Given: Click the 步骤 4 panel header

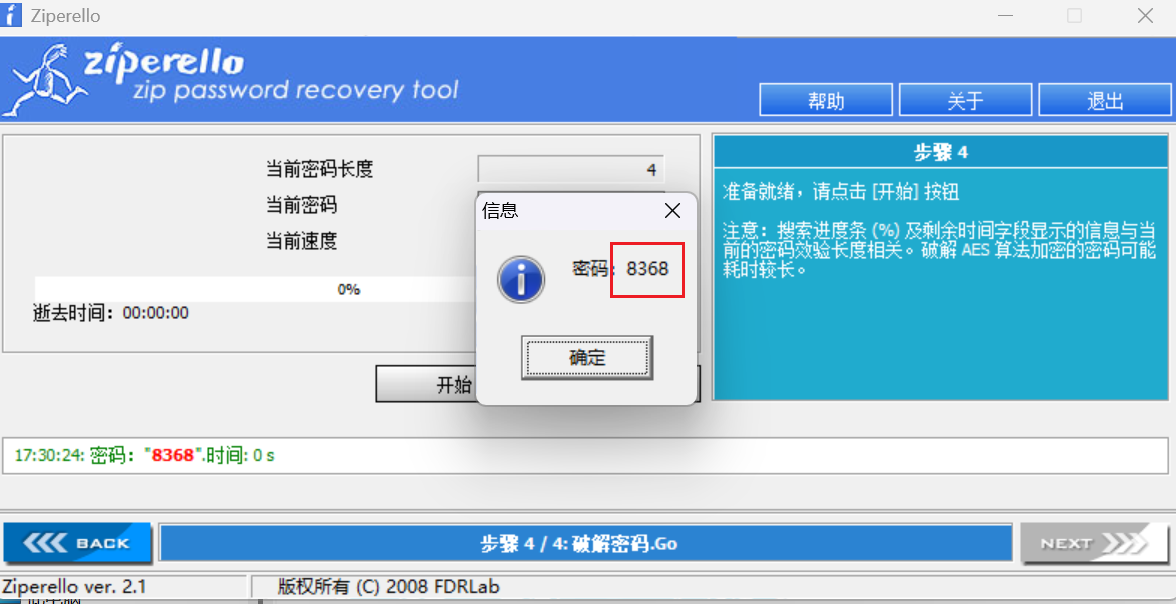Looking at the screenshot, I should tap(940, 152).
